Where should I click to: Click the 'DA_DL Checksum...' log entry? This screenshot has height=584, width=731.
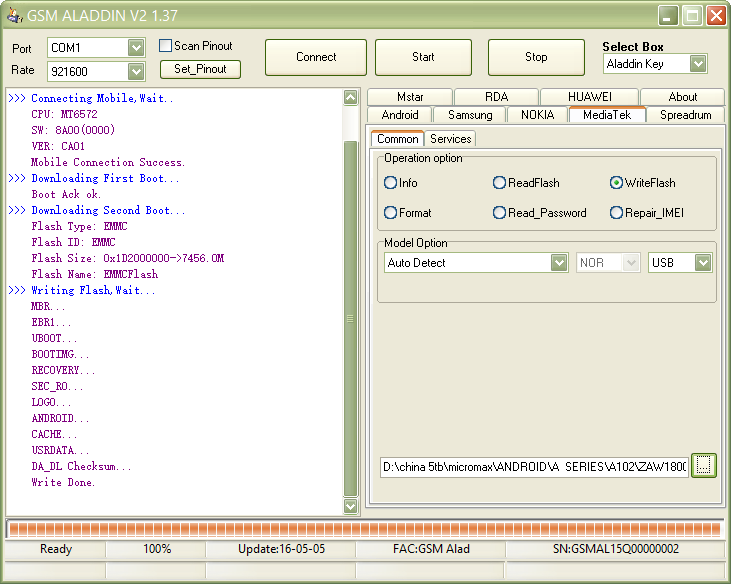(x=81, y=467)
